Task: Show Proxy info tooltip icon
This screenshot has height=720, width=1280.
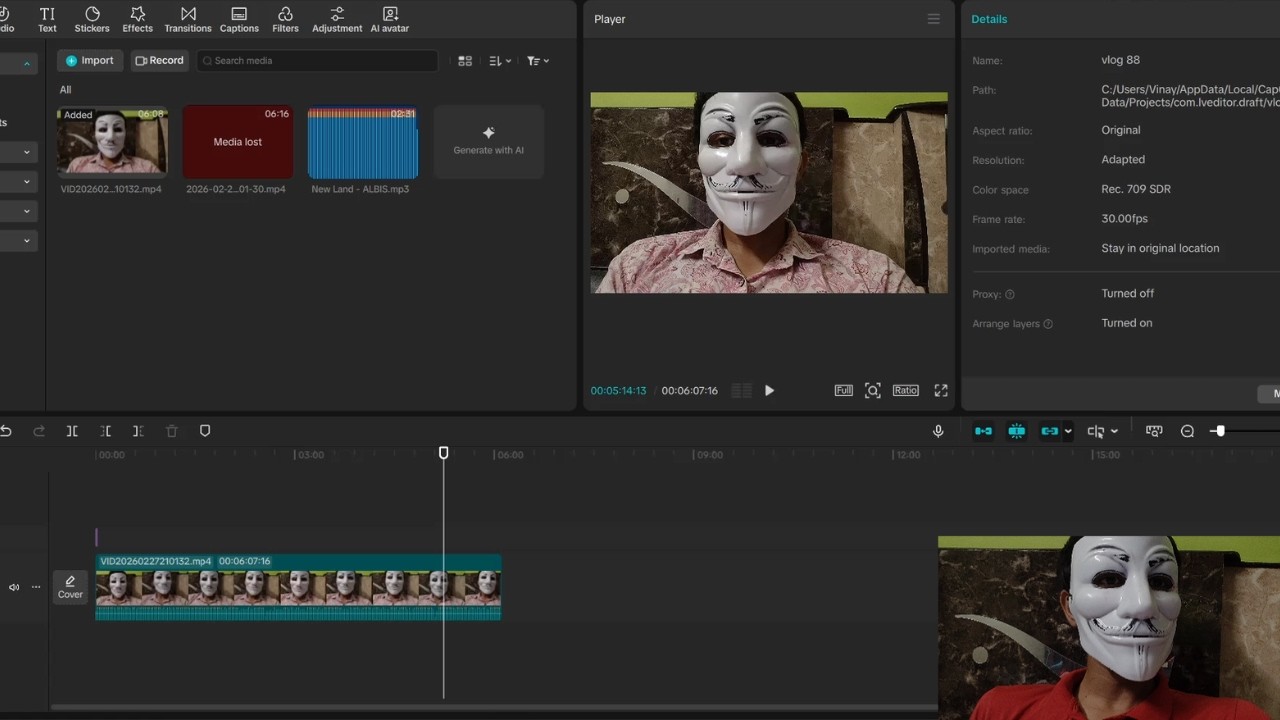Action: point(1010,295)
